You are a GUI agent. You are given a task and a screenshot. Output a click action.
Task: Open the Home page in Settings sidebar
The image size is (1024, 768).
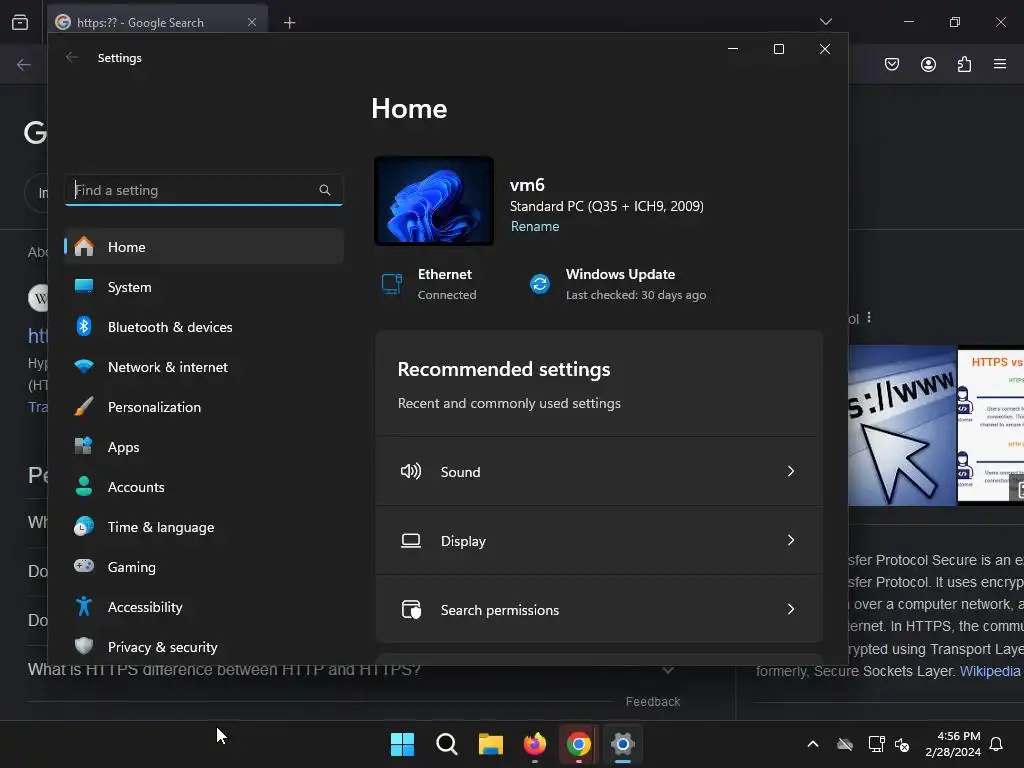(x=204, y=247)
